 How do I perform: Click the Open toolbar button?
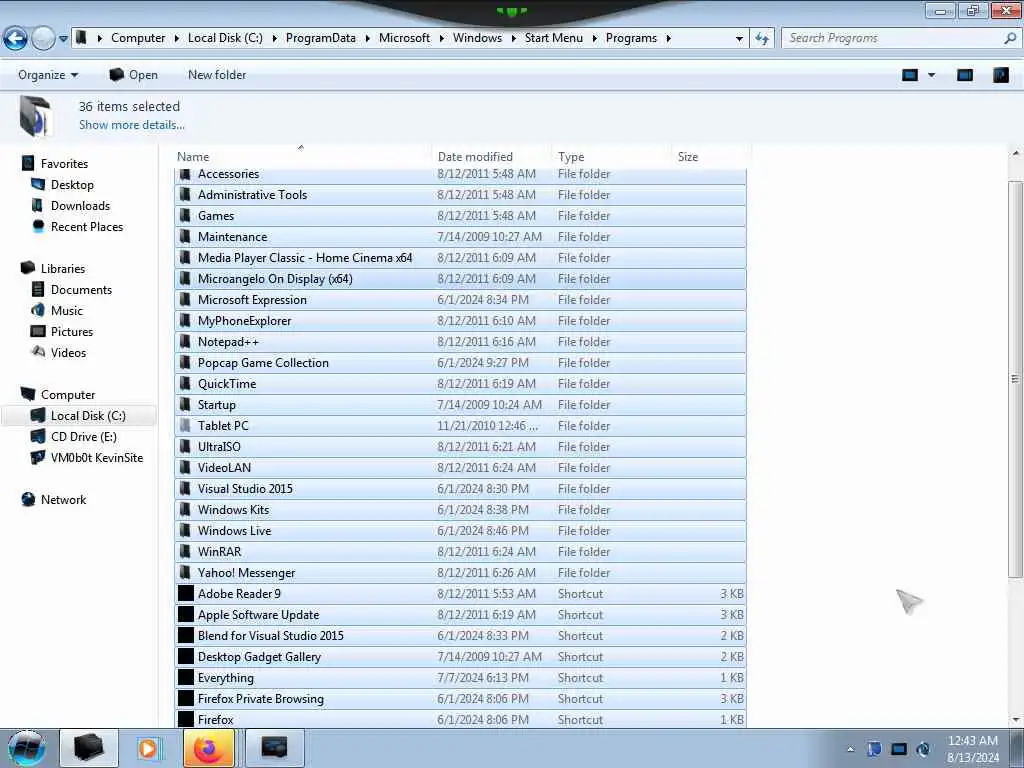click(133, 75)
